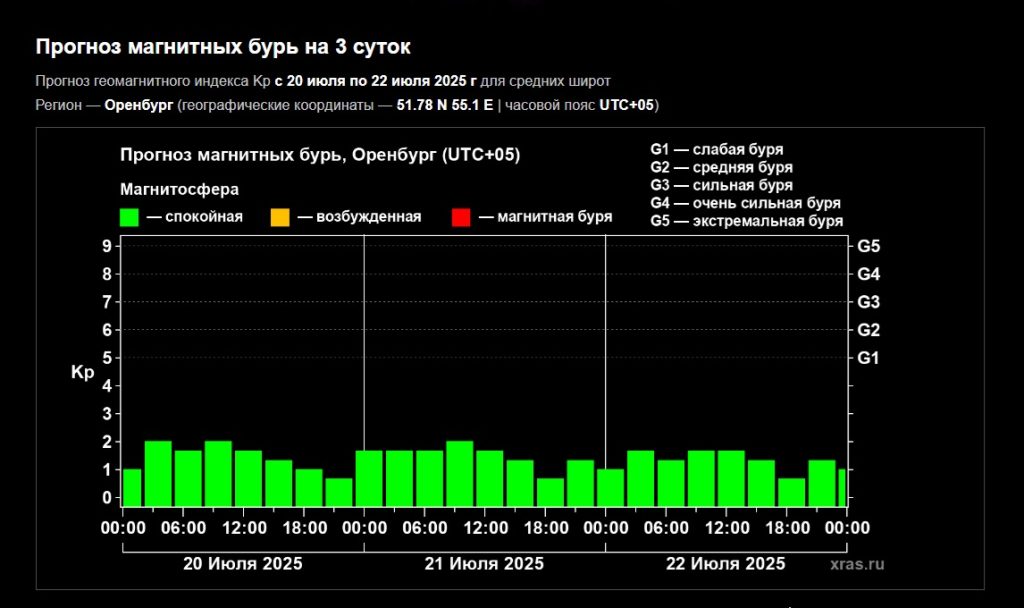Click the G1 label on the right axis
Screen dimensions: 1024x608
[868, 358]
